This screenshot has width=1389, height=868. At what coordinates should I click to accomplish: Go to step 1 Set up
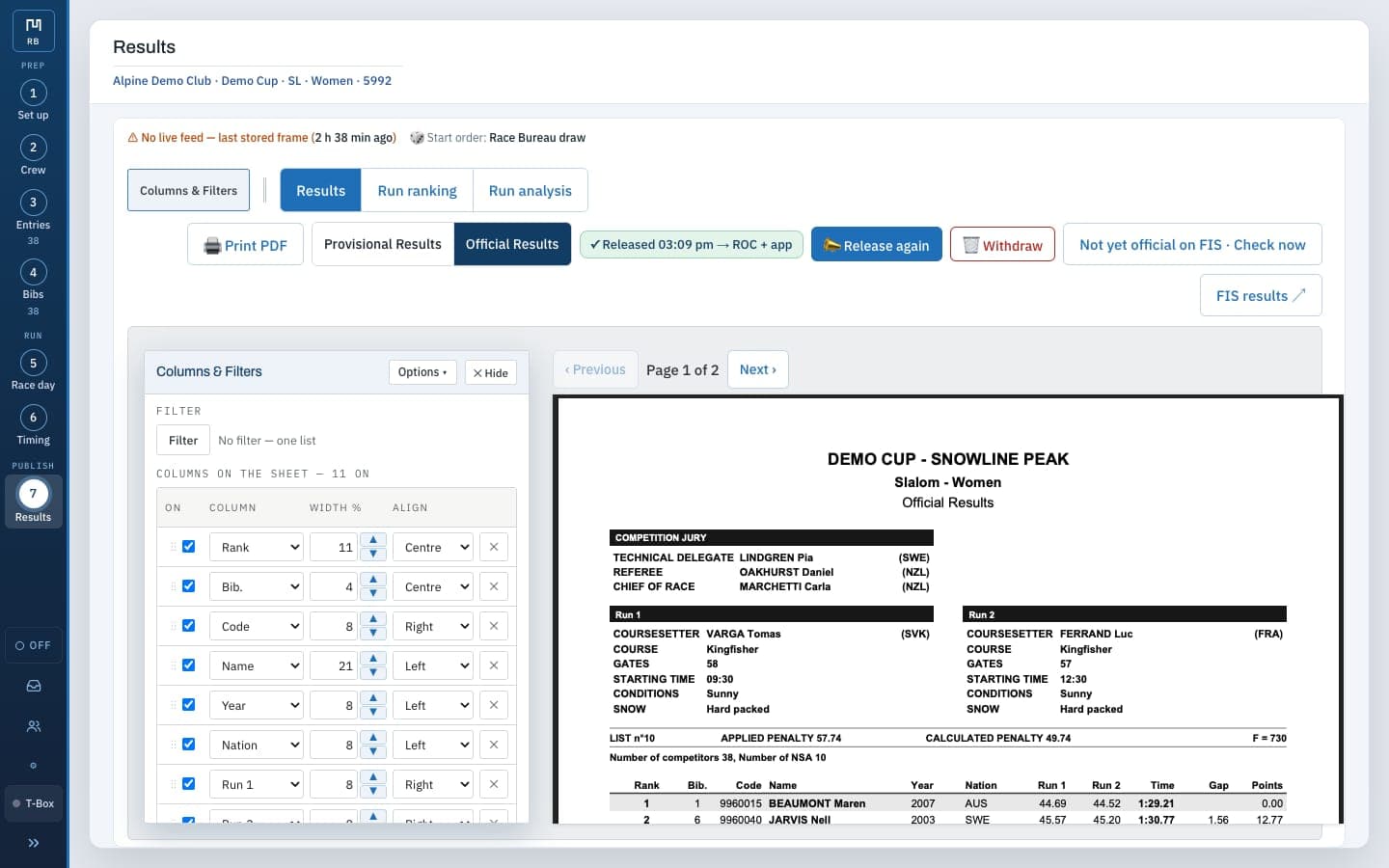33,100
